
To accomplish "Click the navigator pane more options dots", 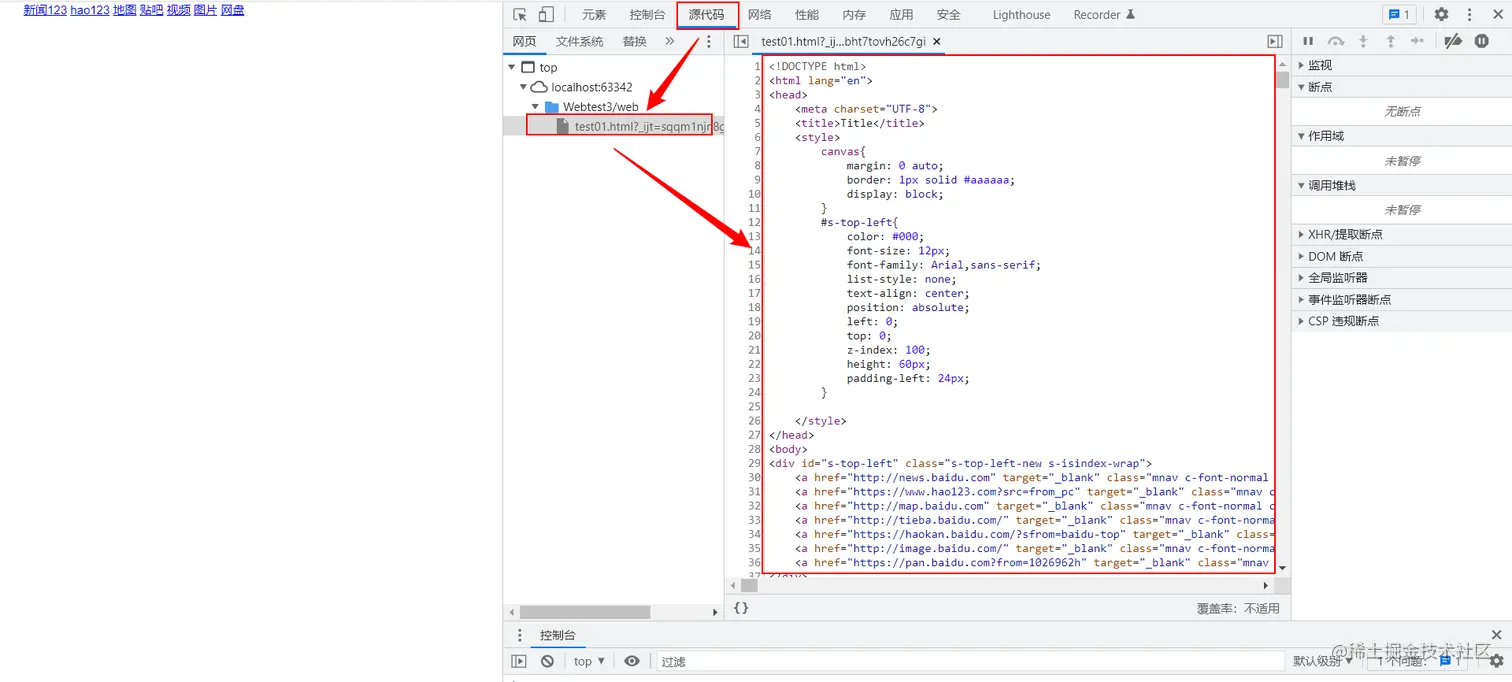I will tap(709, 42).
